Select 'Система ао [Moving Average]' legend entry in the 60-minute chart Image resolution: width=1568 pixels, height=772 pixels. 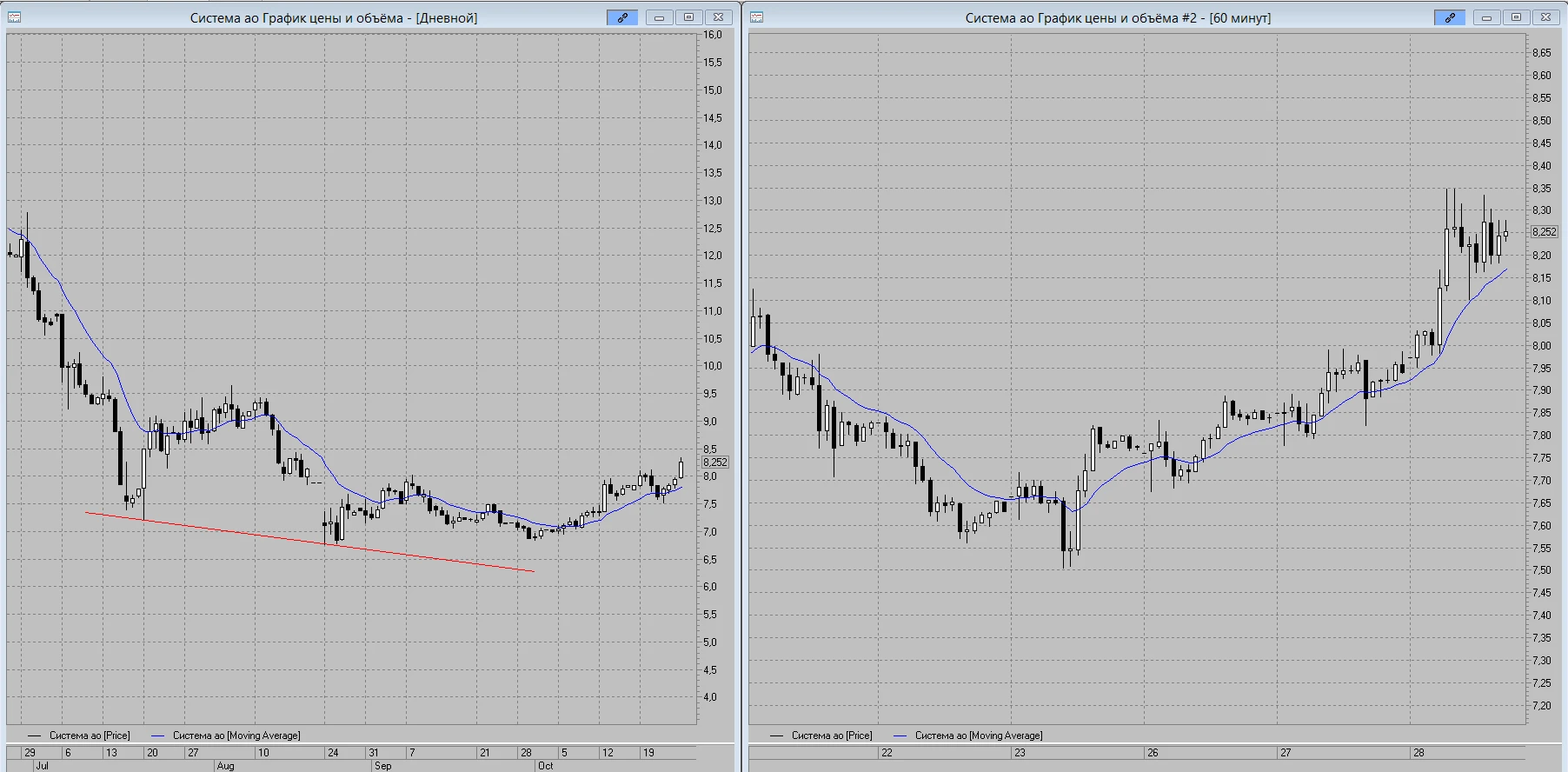pos(979,735)
